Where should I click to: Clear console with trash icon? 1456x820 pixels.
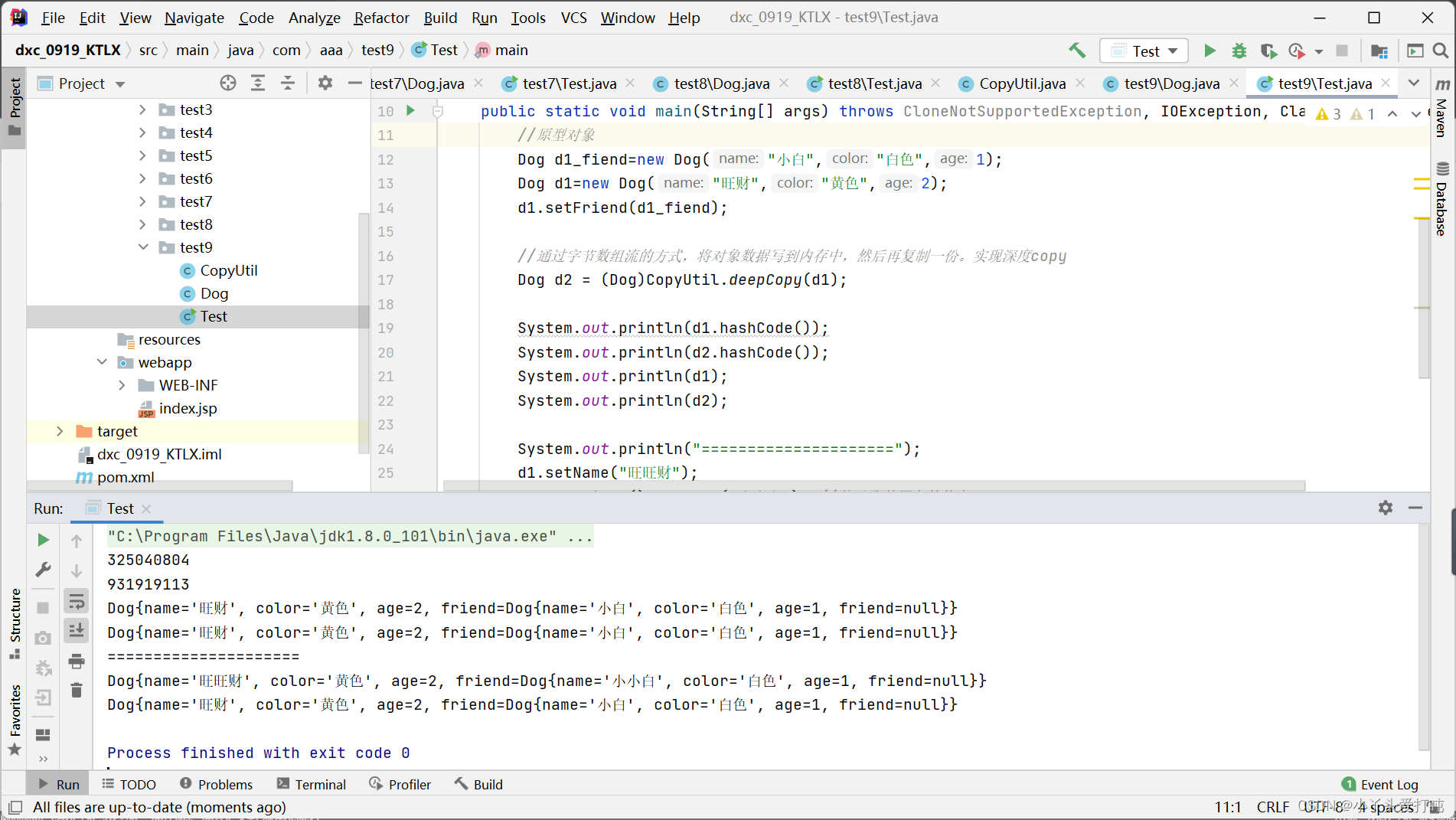point(77,691)
